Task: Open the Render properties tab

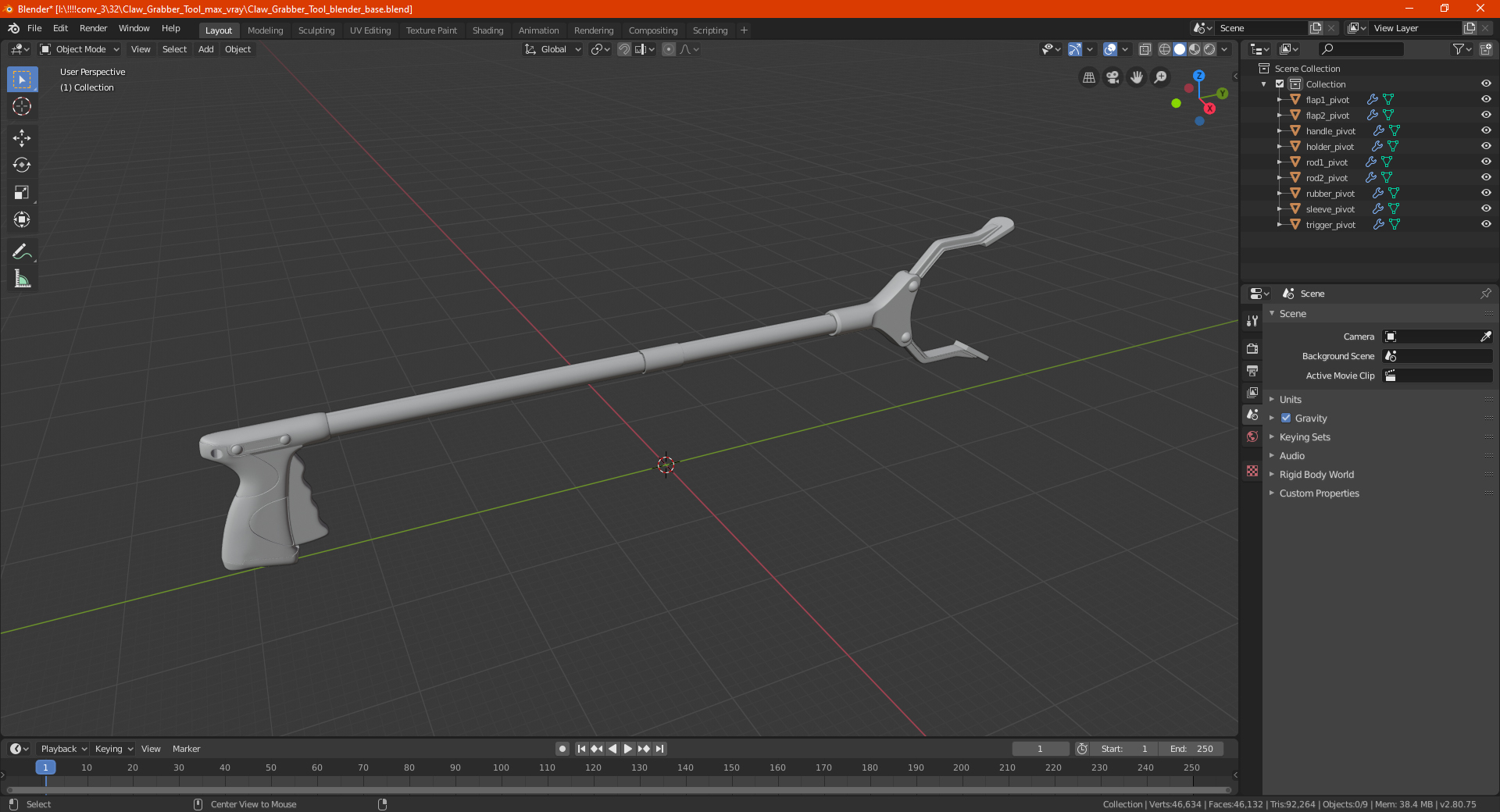Action: pyautogui.click(x=1252, y=348)
